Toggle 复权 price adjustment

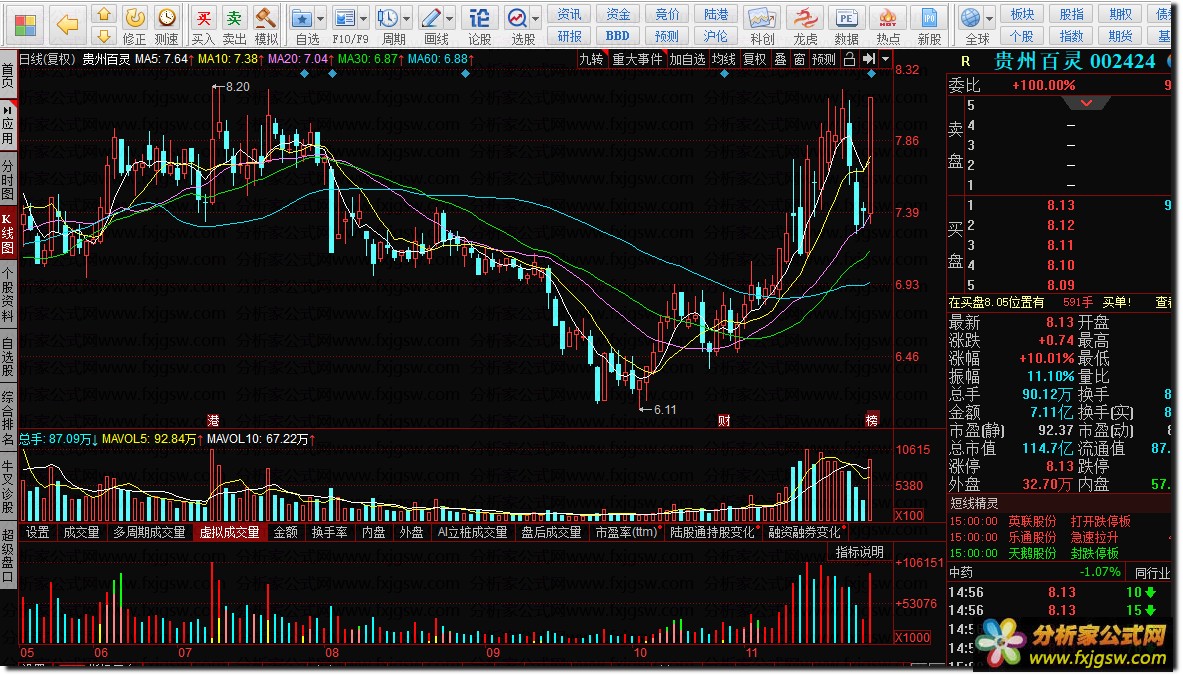[x=754, y=59]
